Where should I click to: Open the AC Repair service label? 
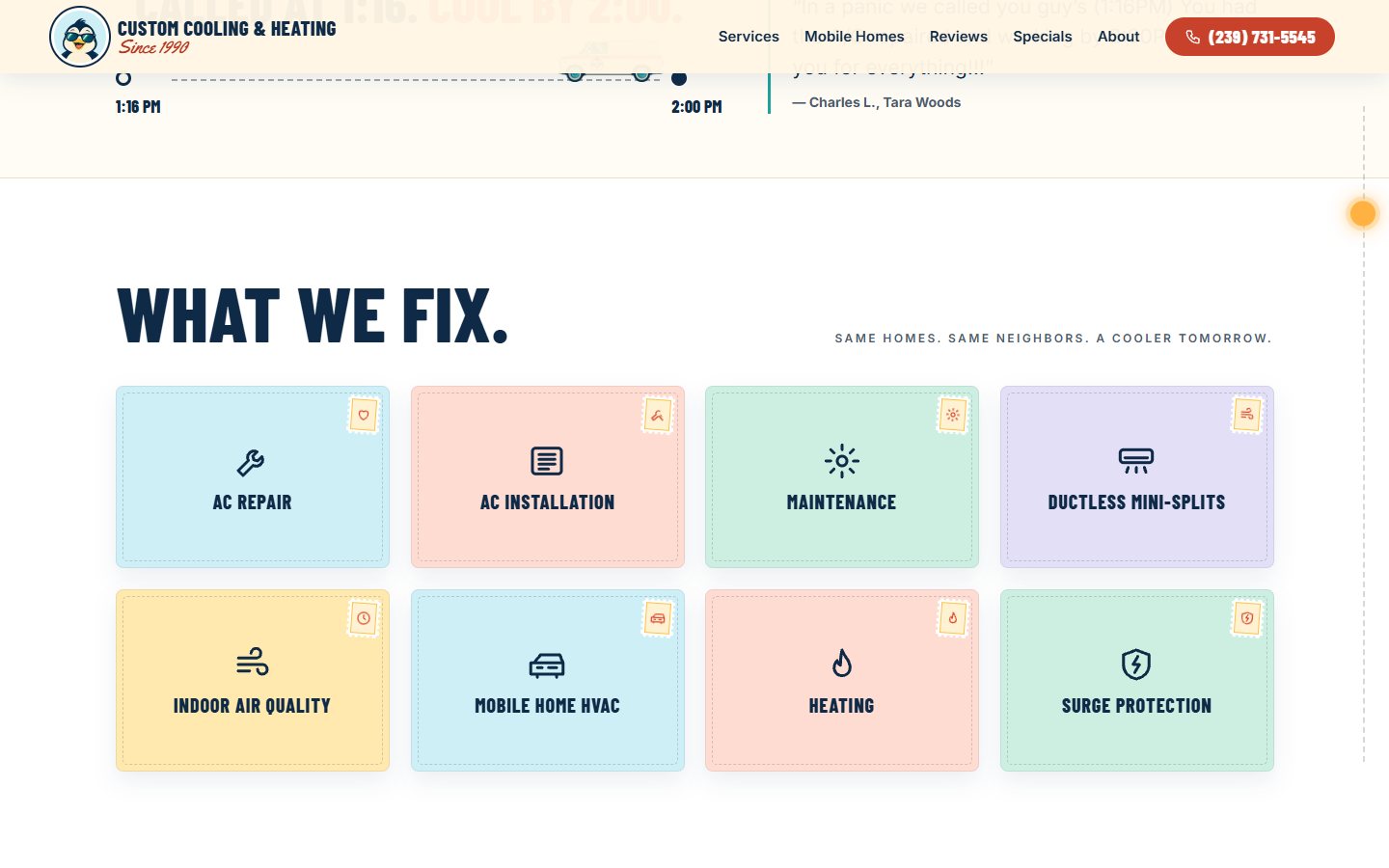click(252, 502)
